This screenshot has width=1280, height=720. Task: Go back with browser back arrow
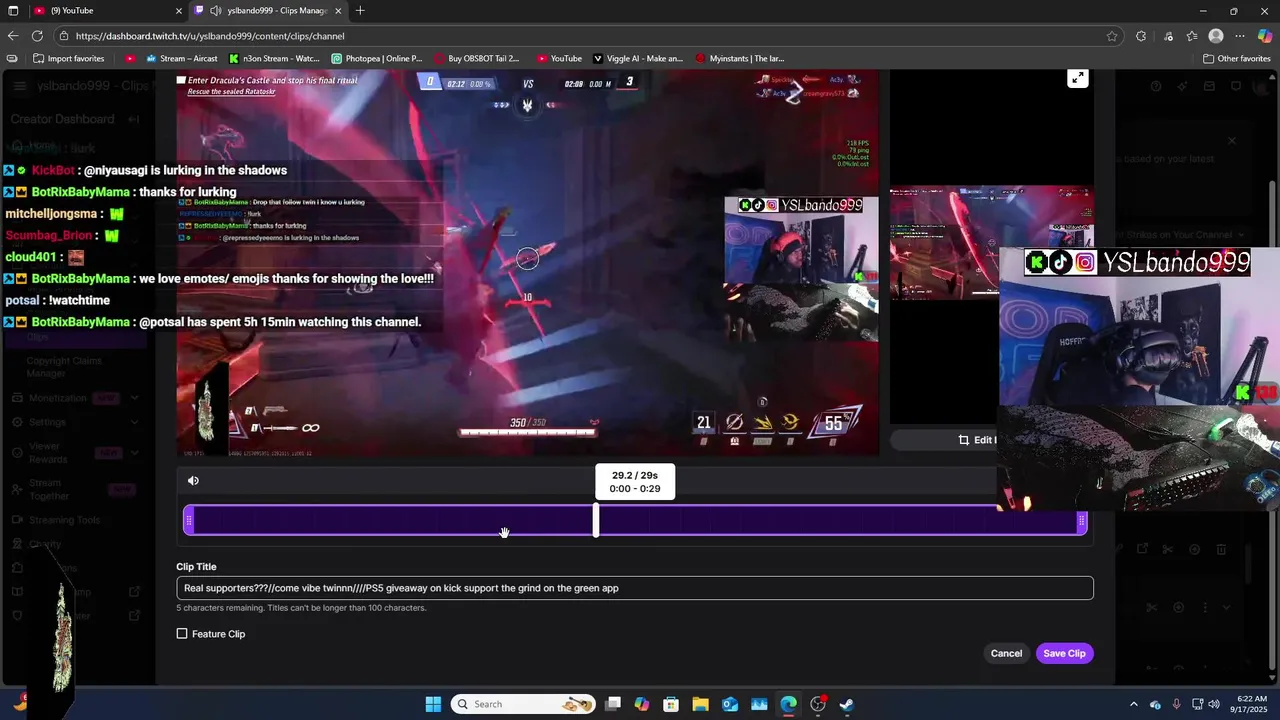[13, 36]
